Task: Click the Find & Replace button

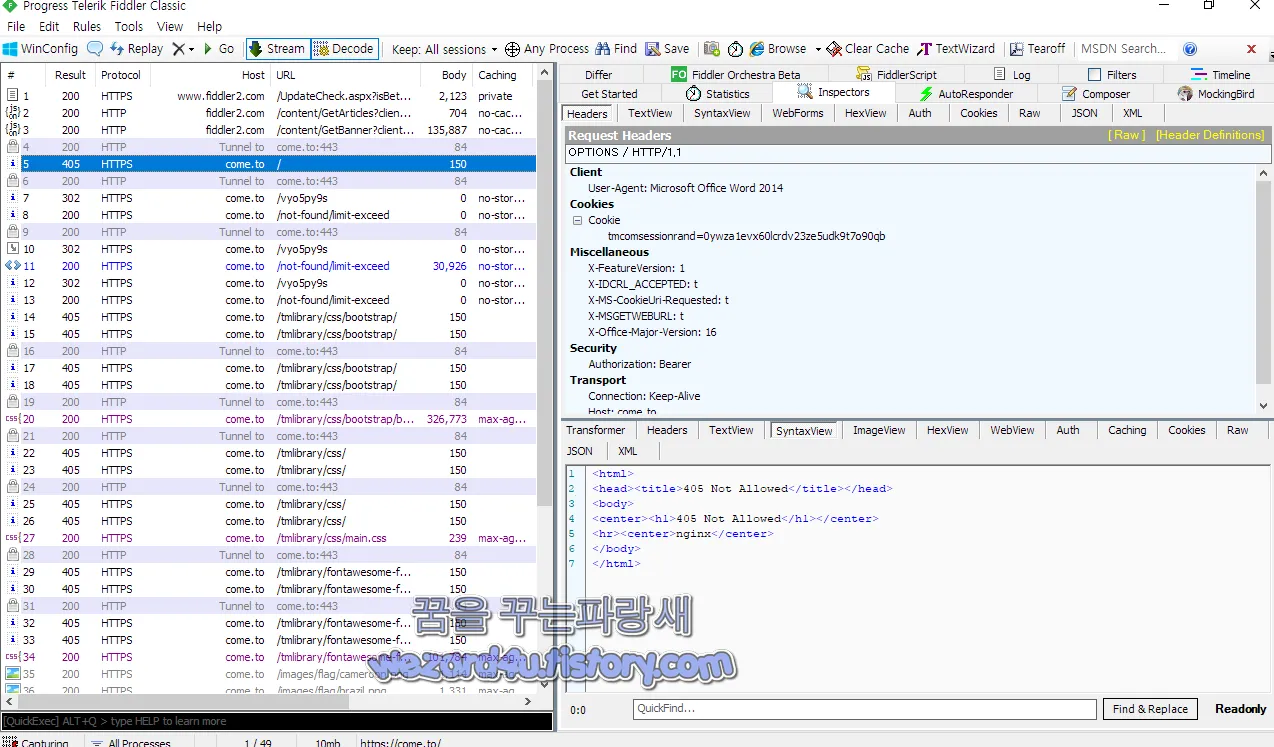Action: click(1150, 709)
